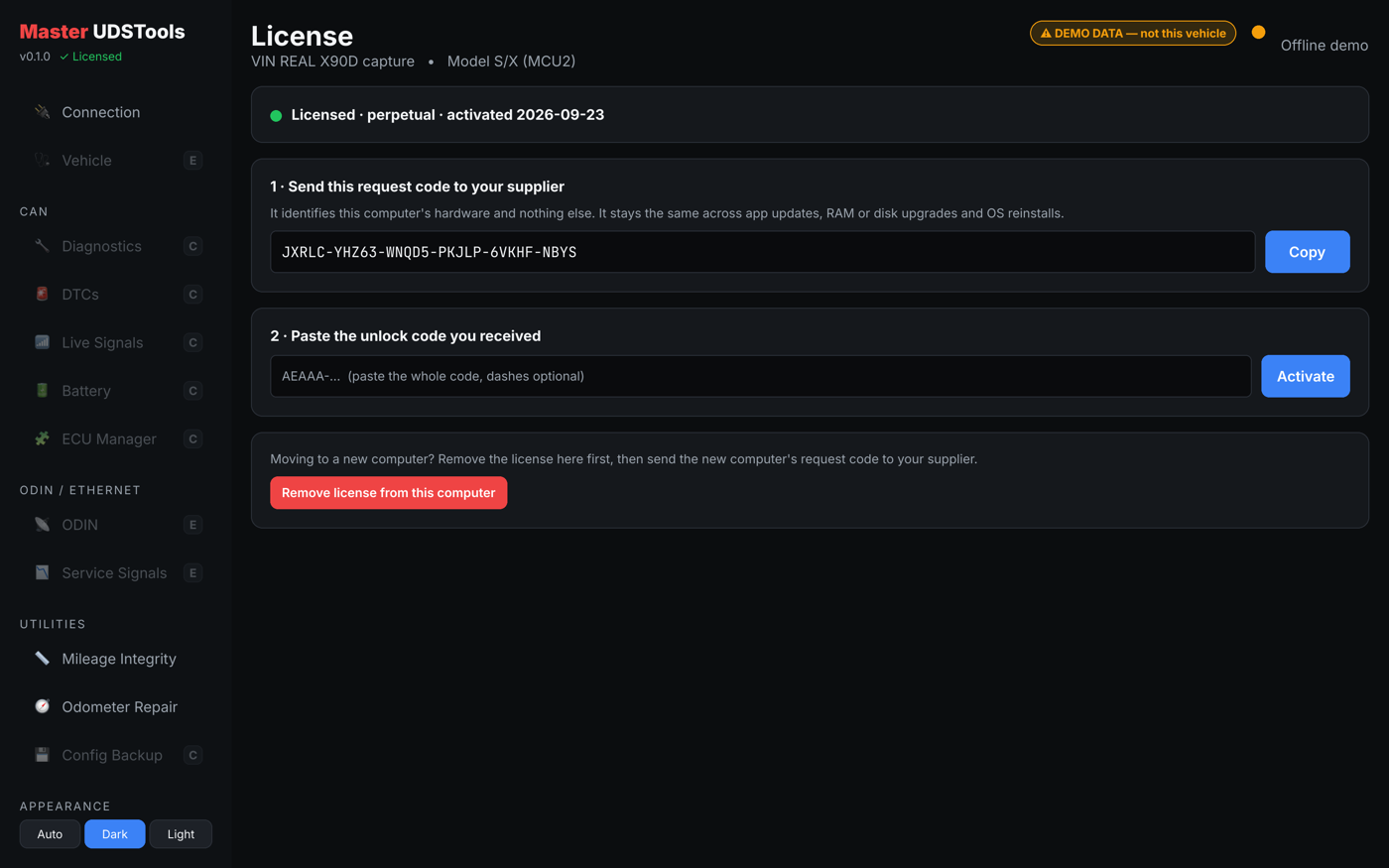1389x868 pixels.
Task: Click the ODIN / ETHERNET section header
Action: (x=80, y=490)
